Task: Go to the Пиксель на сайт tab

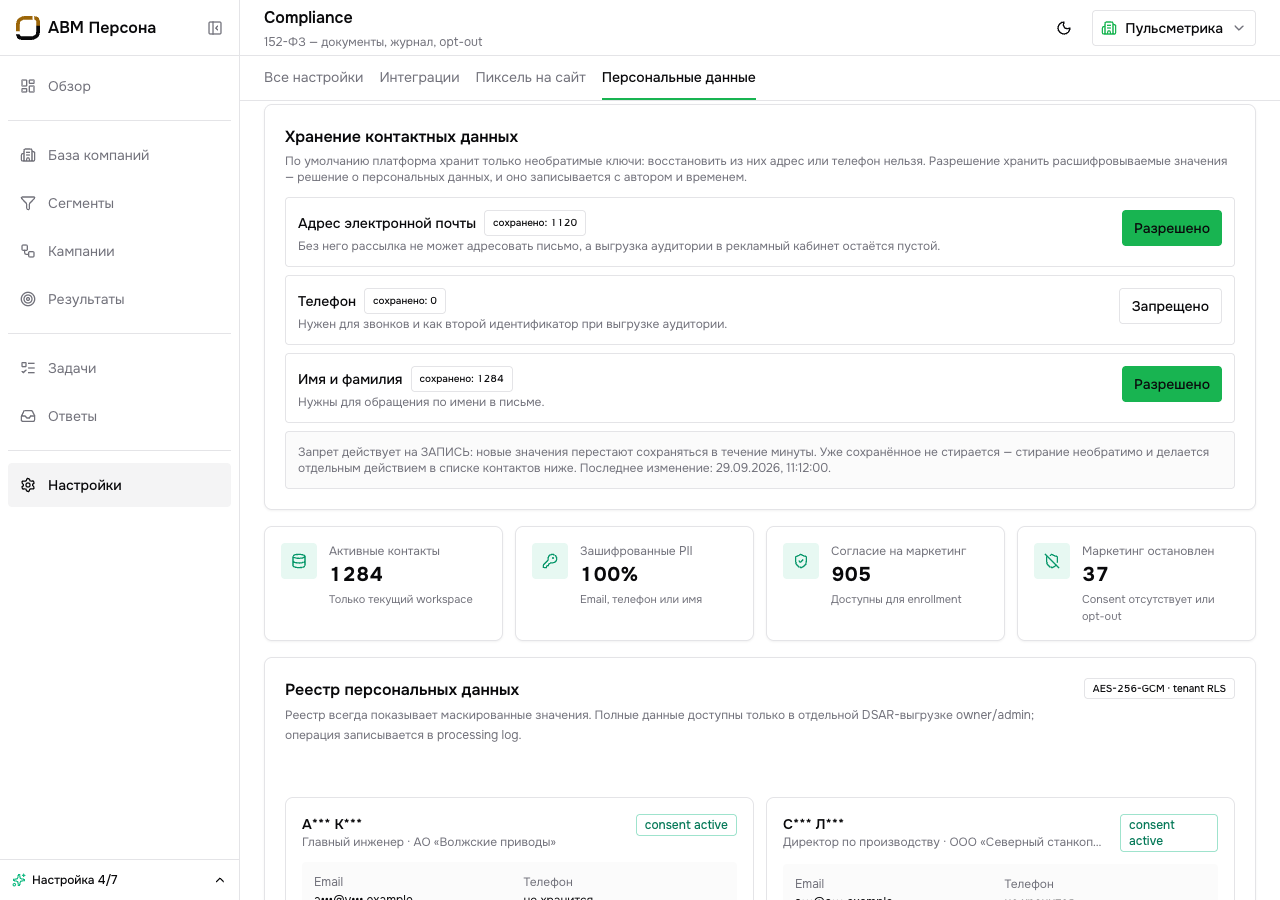Action: point(530,77)
